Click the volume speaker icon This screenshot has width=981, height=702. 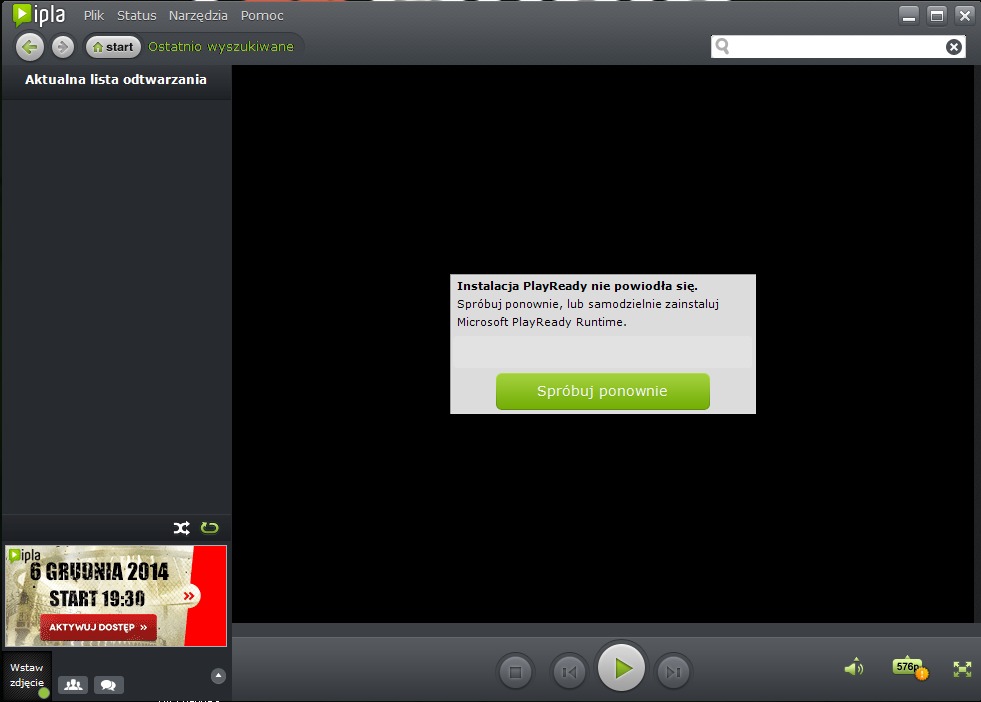(x=854, y=668)
